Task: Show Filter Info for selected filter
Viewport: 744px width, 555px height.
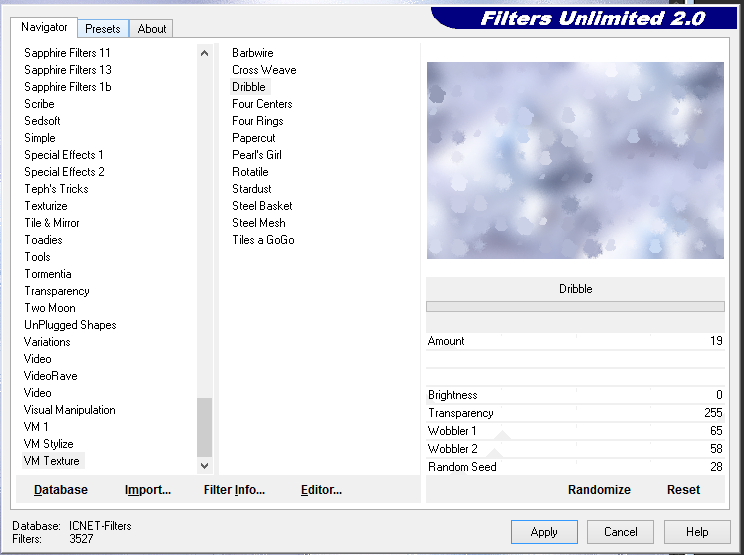Action: pyautogui.click(x=234, y=490)
